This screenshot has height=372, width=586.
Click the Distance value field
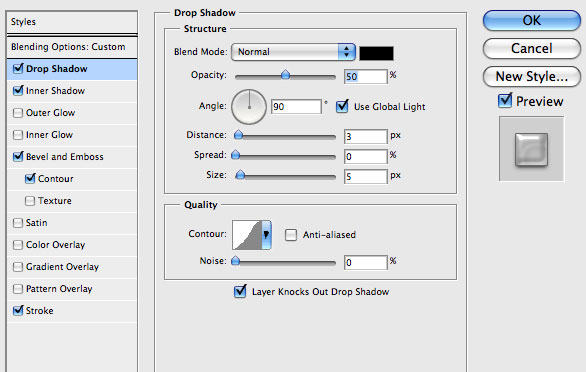(366, 136)
